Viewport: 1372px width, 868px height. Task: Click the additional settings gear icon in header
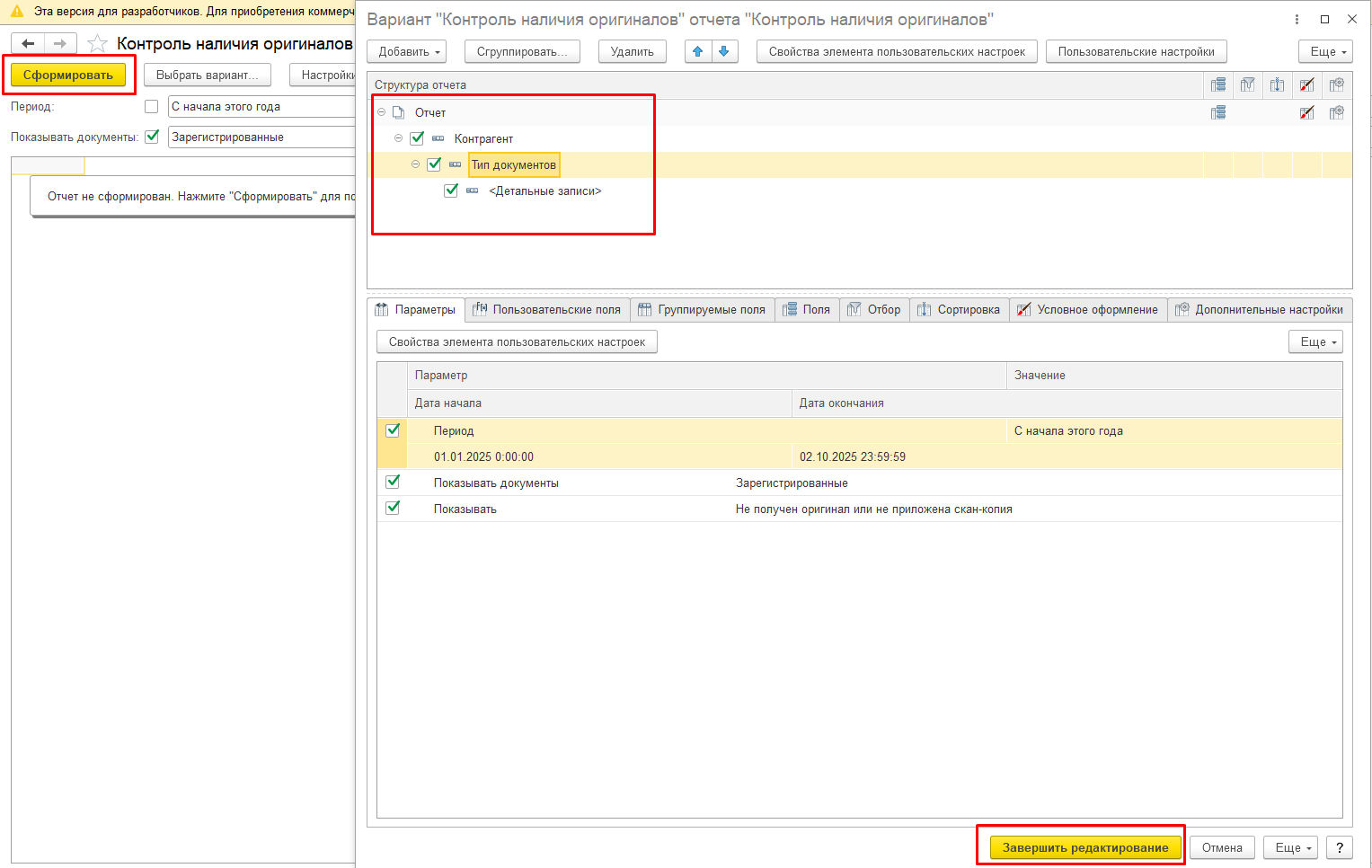(1337, 84)
